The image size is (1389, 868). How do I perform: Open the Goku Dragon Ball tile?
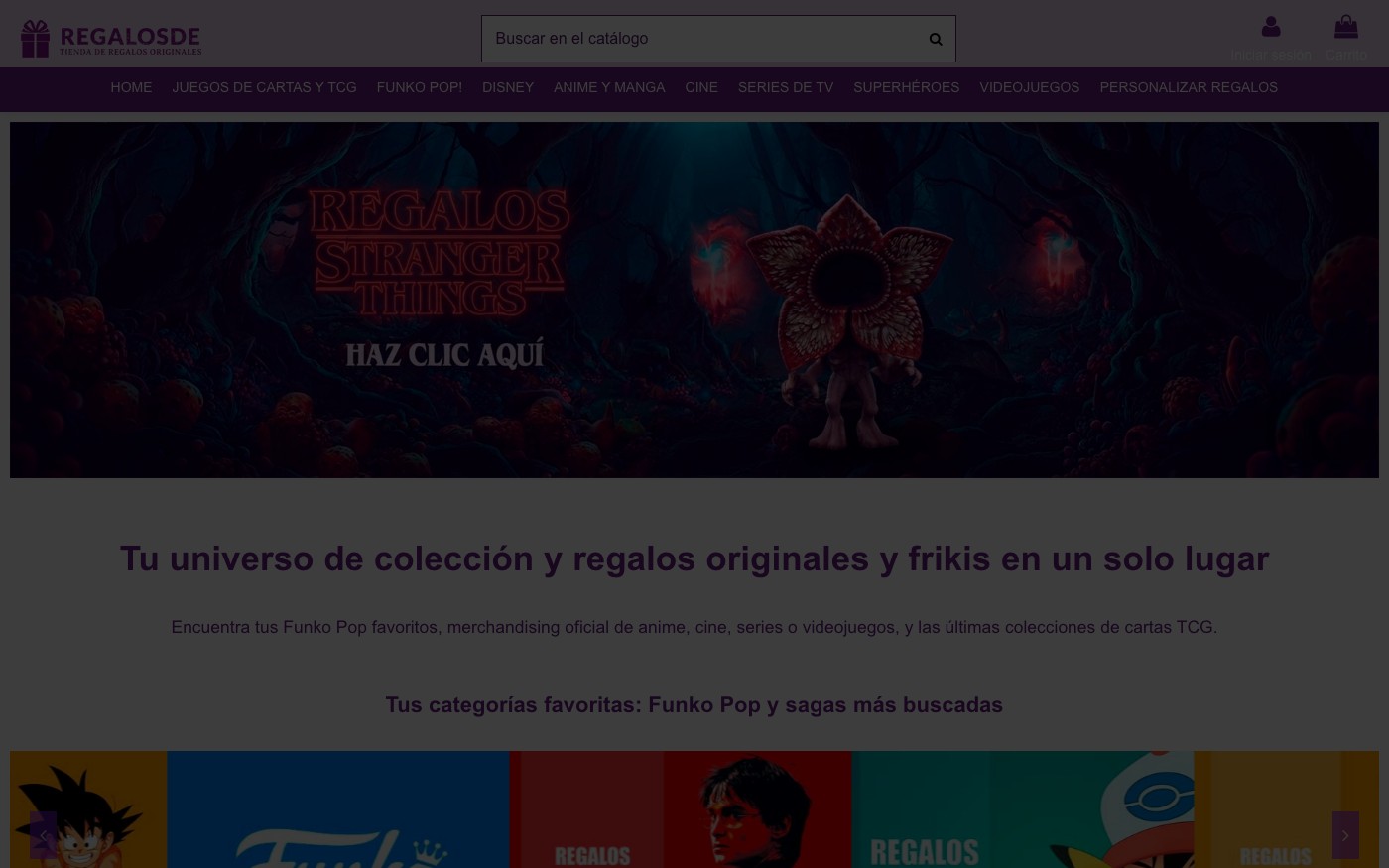coord(88,809)
